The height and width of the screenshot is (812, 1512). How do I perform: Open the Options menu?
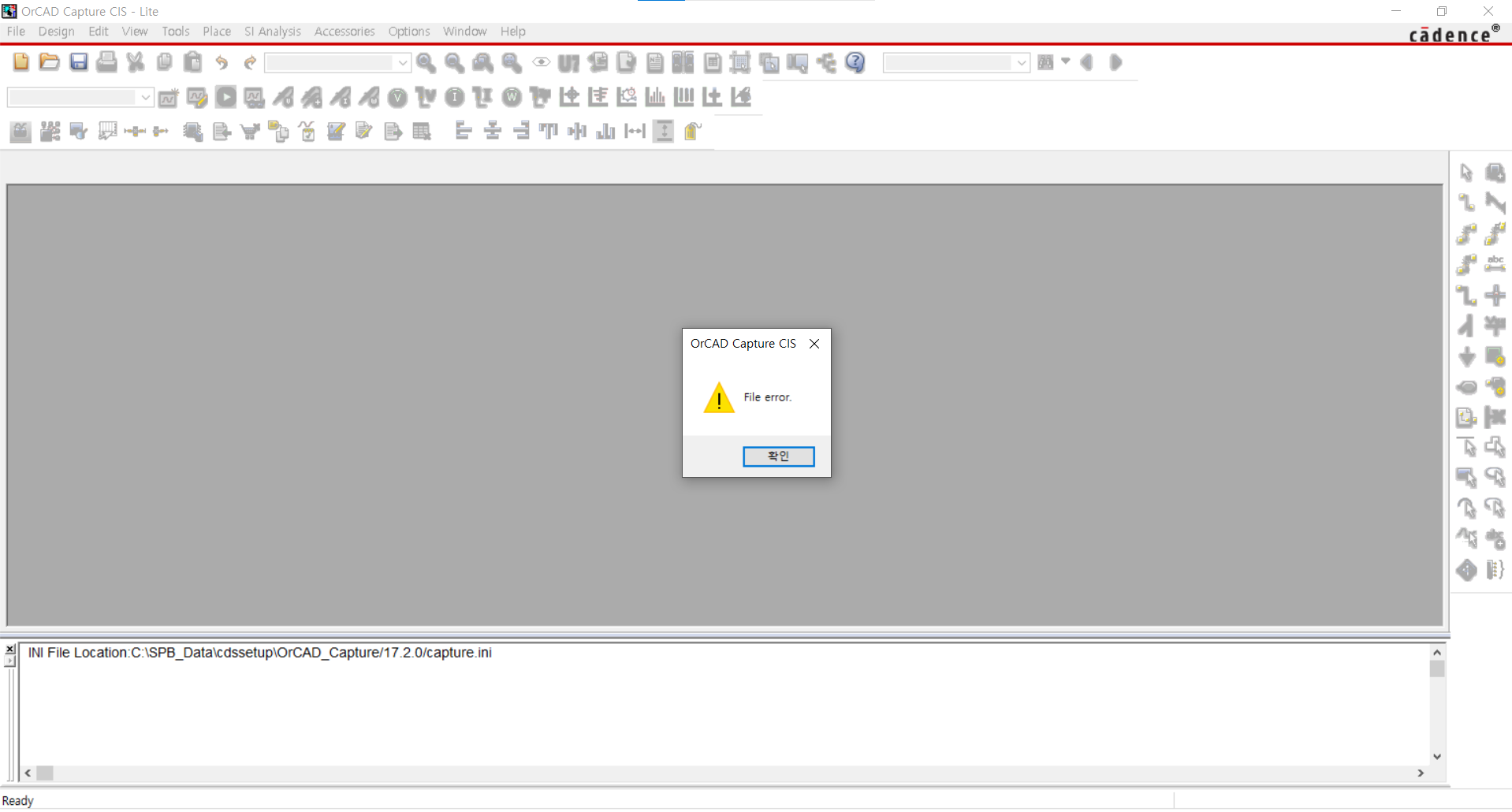tap(409, 32)
